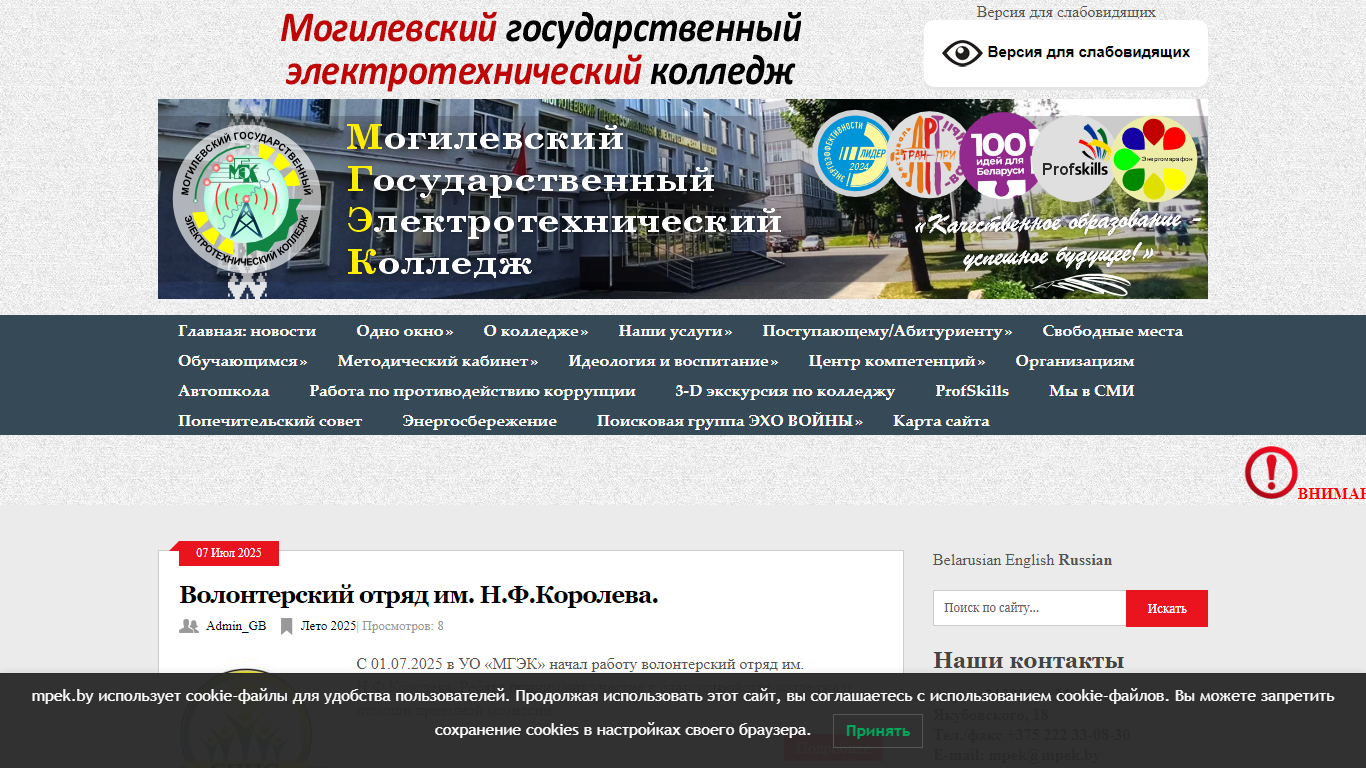1366x768 pixels.
Task: Open the Энергосбережение menu item
Action: (480, 421)
